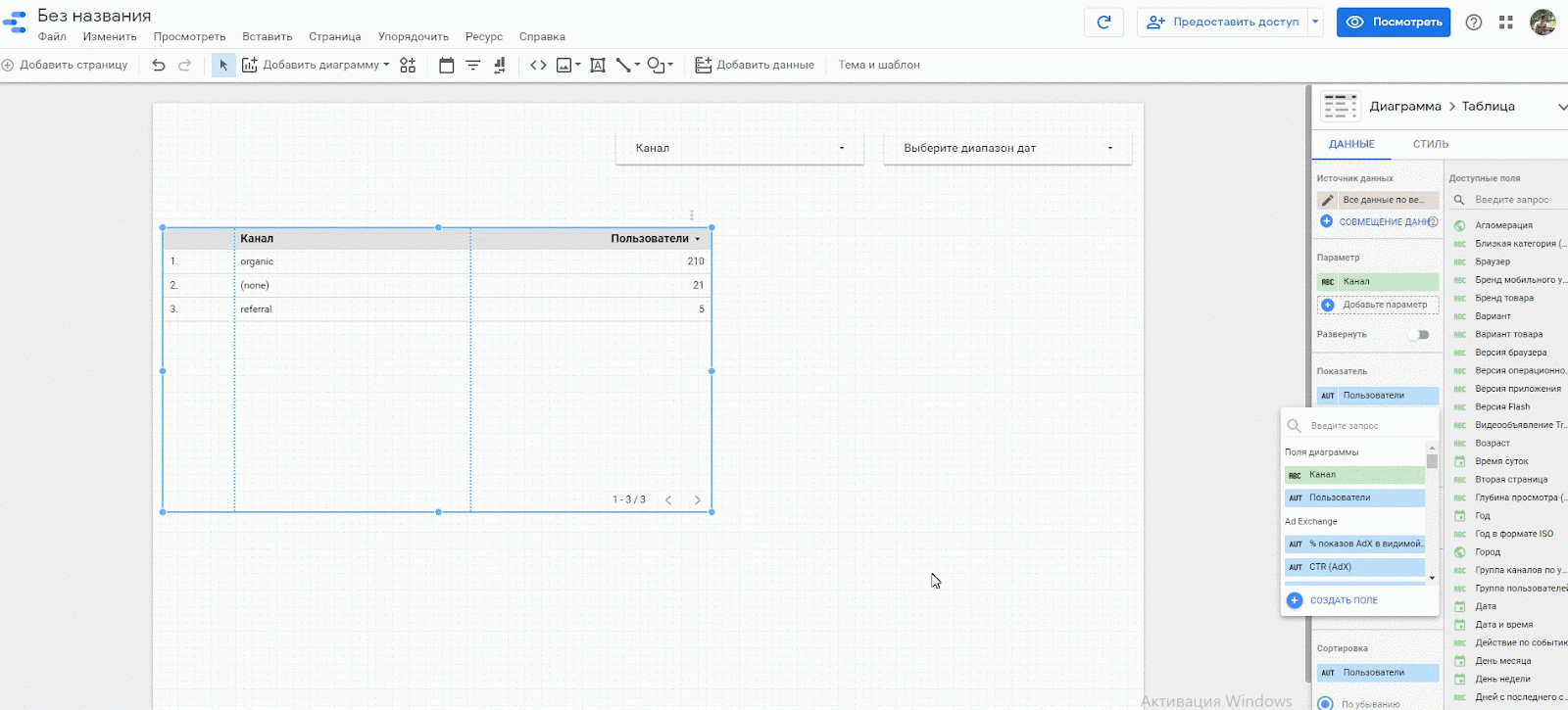Insert a date range control from toolbar

pyautogui.click(x=447, y=65)
